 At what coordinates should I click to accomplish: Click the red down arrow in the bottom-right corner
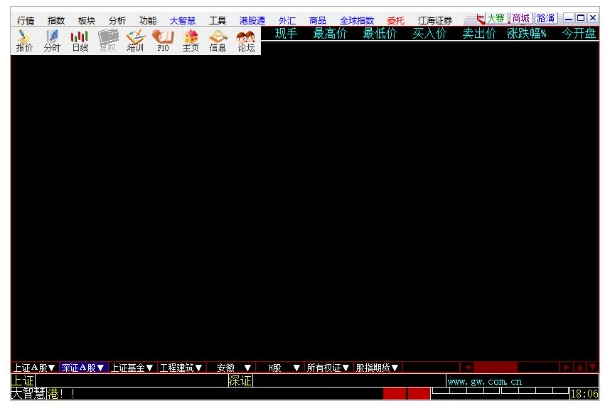tap(592, 367)
